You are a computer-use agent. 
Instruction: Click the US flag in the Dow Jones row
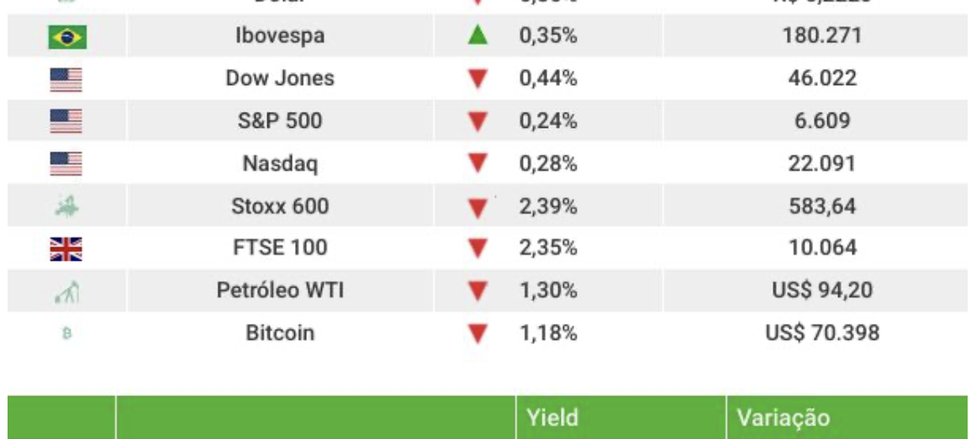coord(66,79)
